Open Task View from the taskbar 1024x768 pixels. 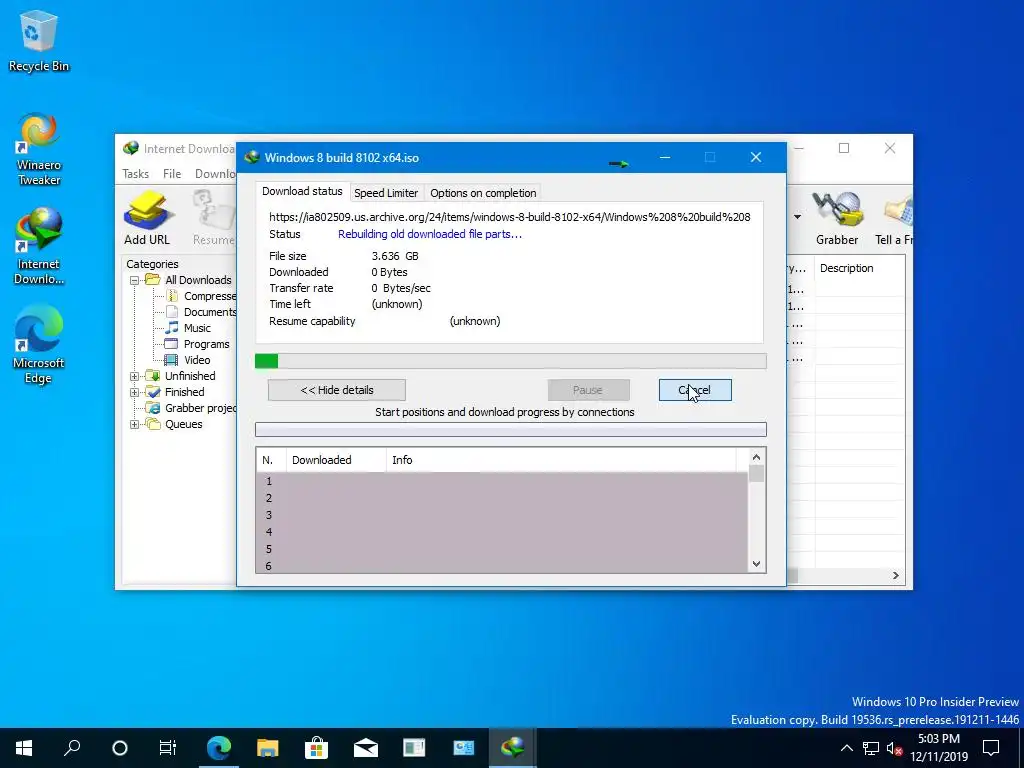pos(168,748)
